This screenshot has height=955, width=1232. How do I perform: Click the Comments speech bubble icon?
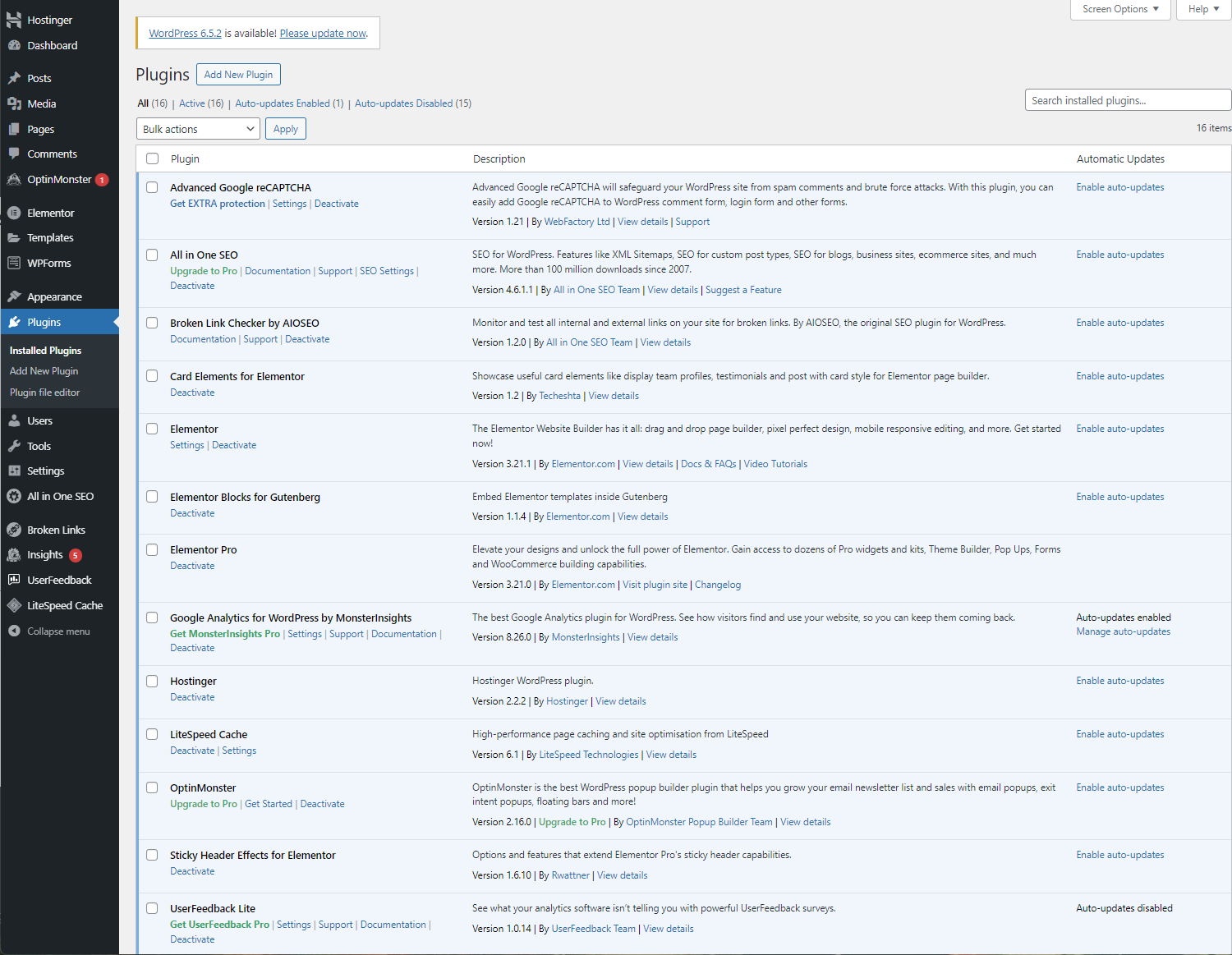tap(14, 154)
